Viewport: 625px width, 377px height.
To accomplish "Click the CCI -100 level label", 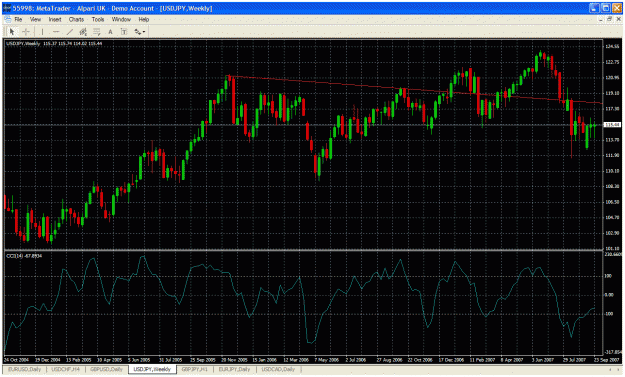I will [609, 314].
